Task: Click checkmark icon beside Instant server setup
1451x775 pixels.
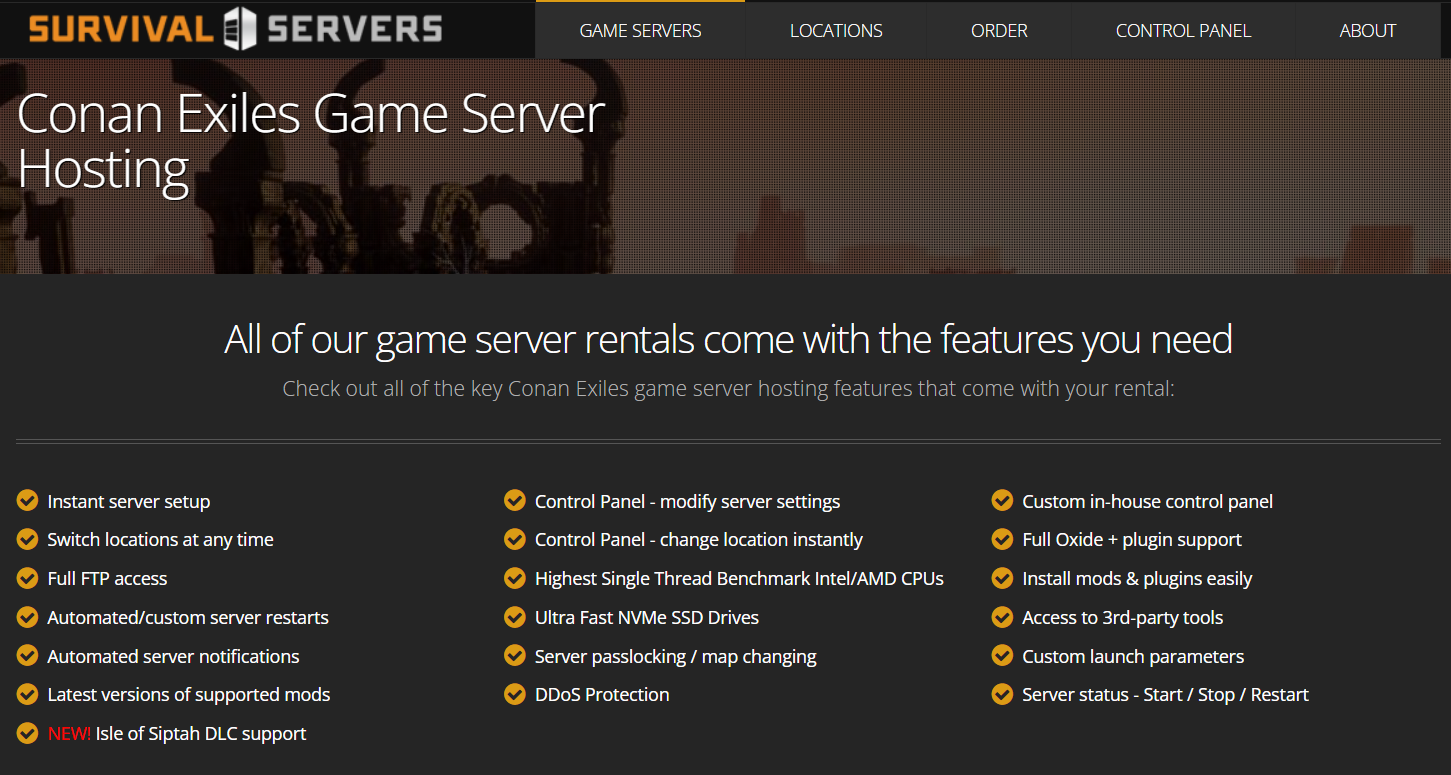Action: [28, 500]
